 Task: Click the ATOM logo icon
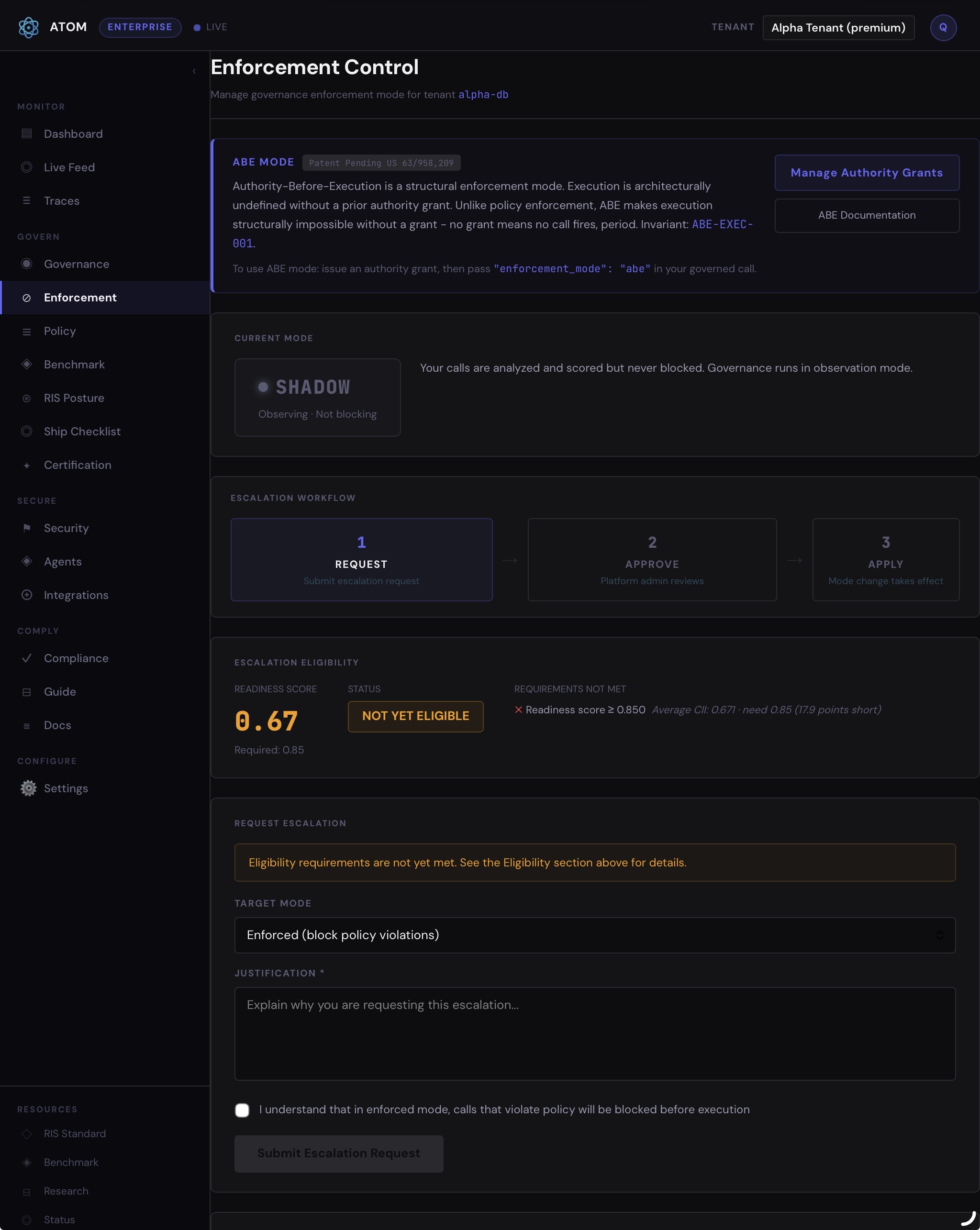[28, 27]
